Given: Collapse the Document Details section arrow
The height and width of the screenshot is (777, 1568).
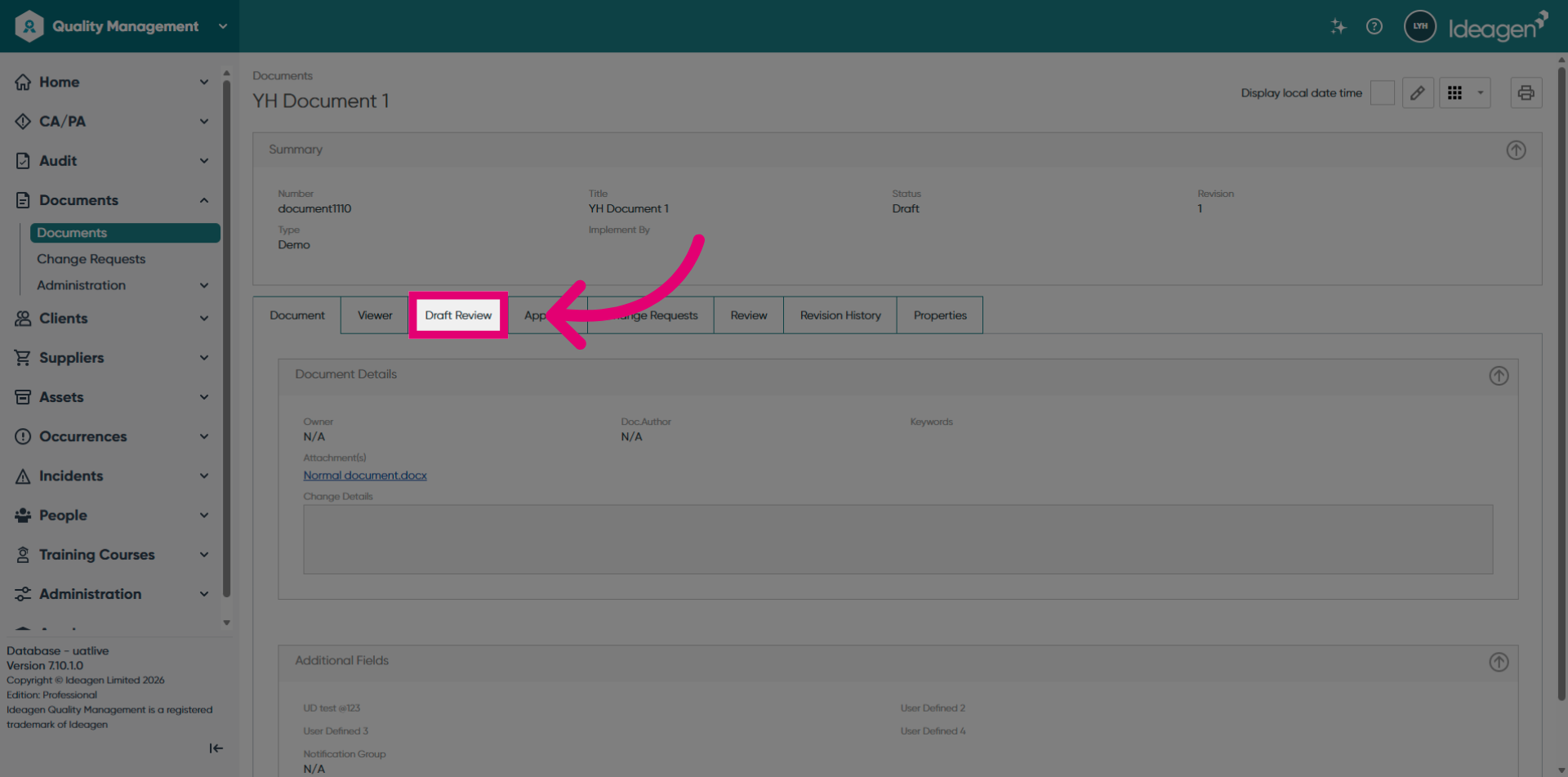Looking at the screenshot, I should pos(1499,376).
